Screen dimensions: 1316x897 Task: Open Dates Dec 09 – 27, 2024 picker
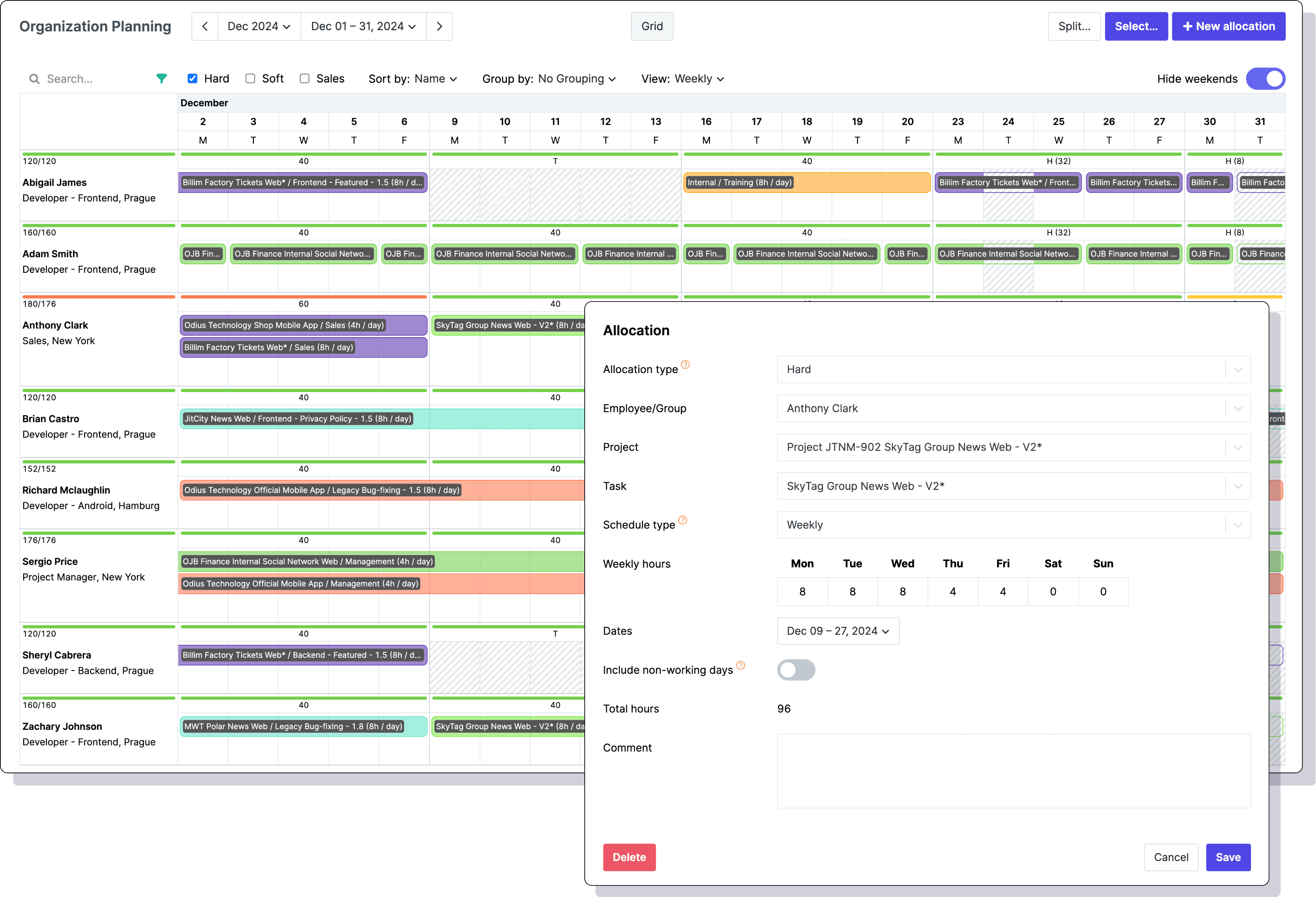click(x=838, y=631)
